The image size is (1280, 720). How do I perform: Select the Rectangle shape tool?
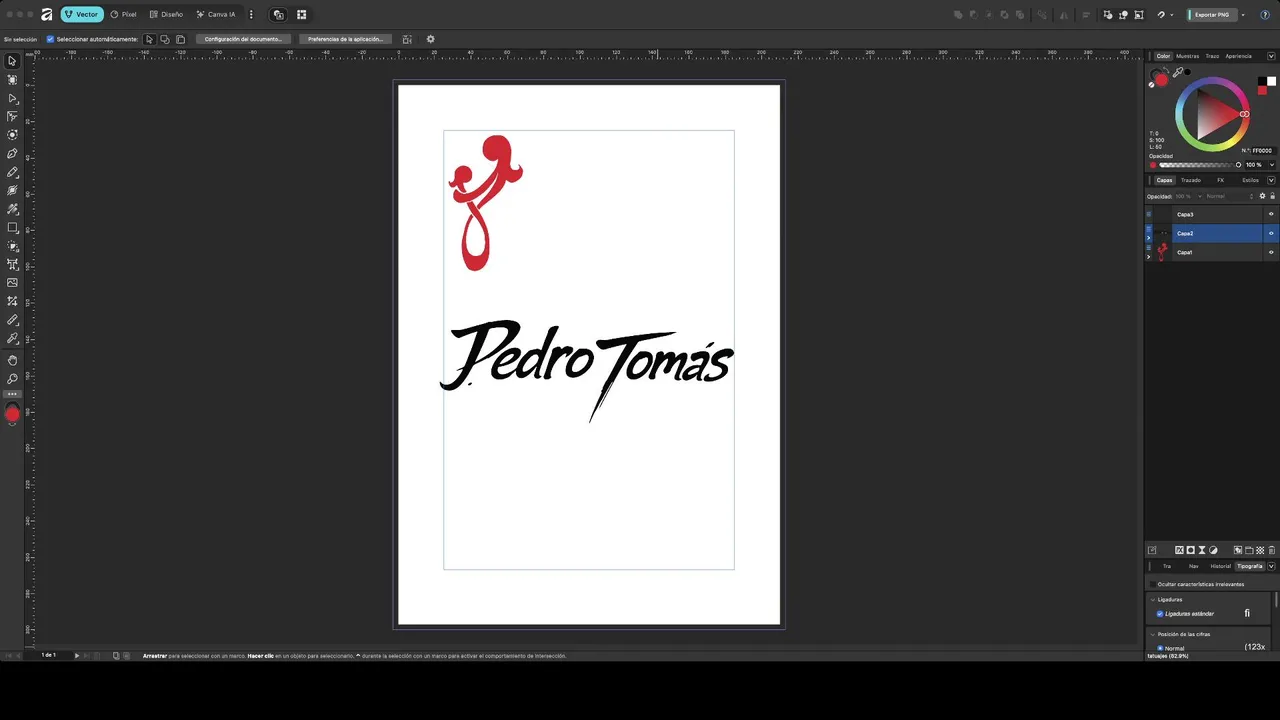coord(12,227)
